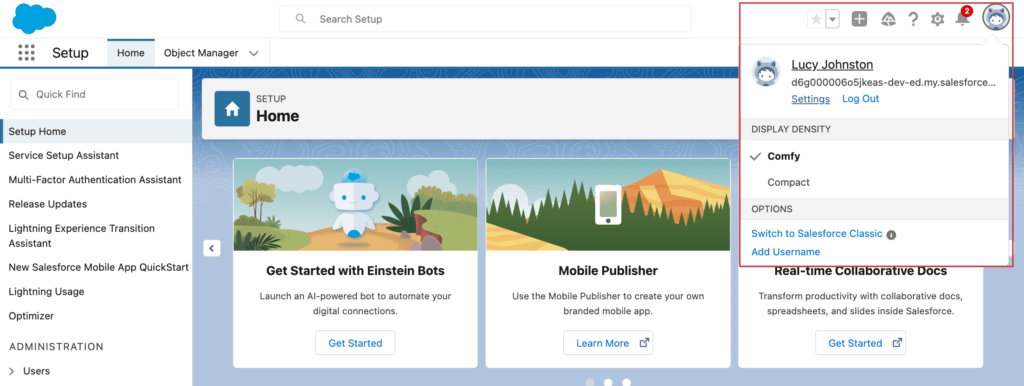Open the App Launcher dots grid
The width and height of the screenshot is (1024, 386).
[26, 53]
